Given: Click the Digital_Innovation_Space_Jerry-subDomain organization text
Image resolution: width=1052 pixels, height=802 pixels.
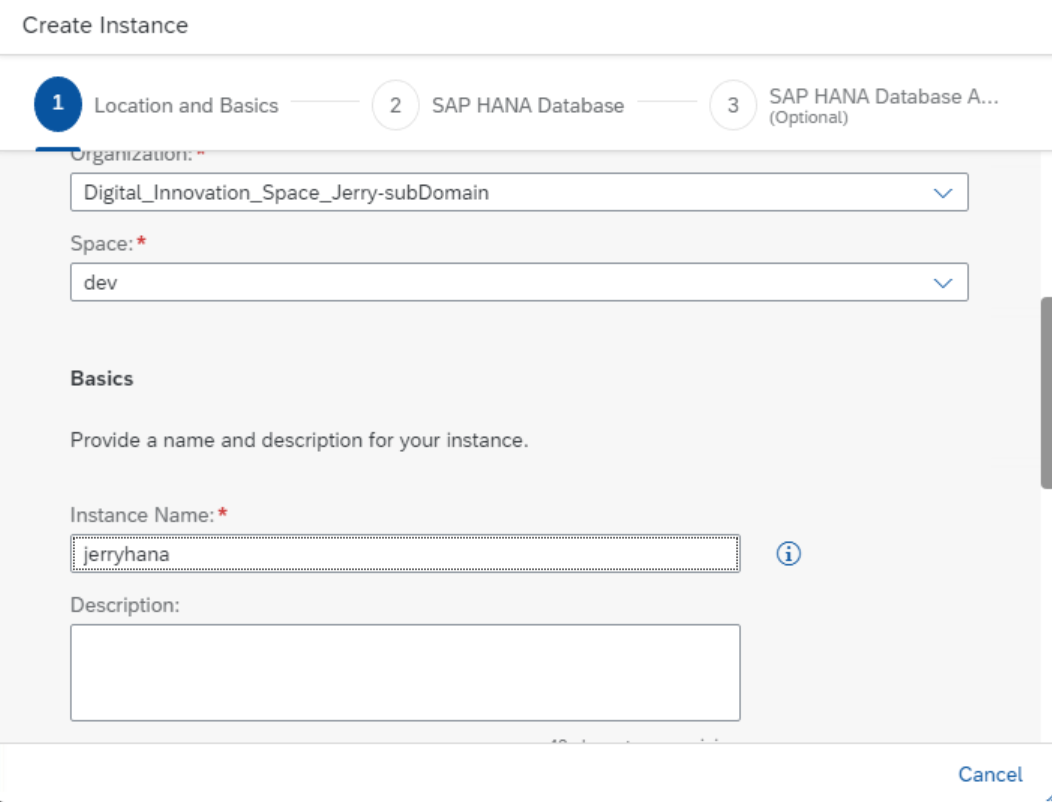Looking at the screenshot, I should (286, 193).
